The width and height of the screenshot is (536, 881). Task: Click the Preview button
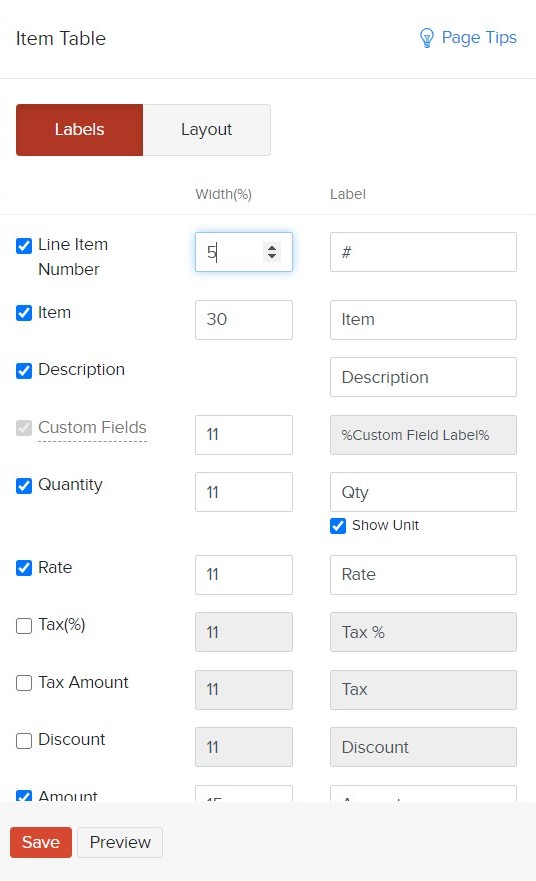click(x=120, y=842)
